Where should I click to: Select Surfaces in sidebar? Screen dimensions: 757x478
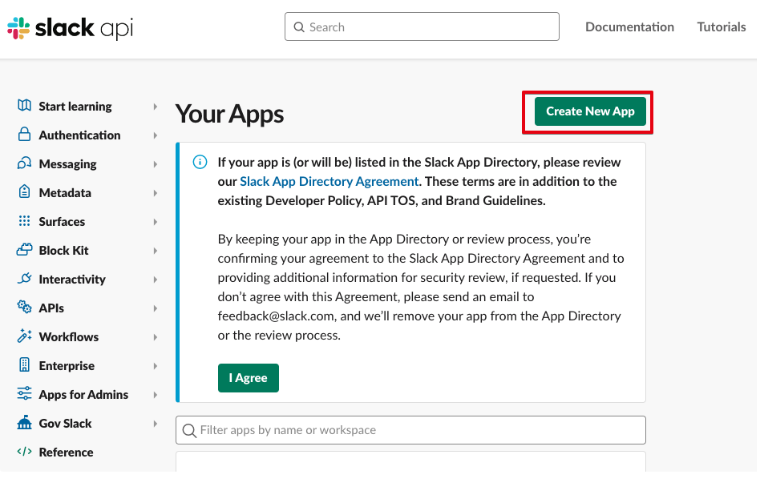coord(62,222)
